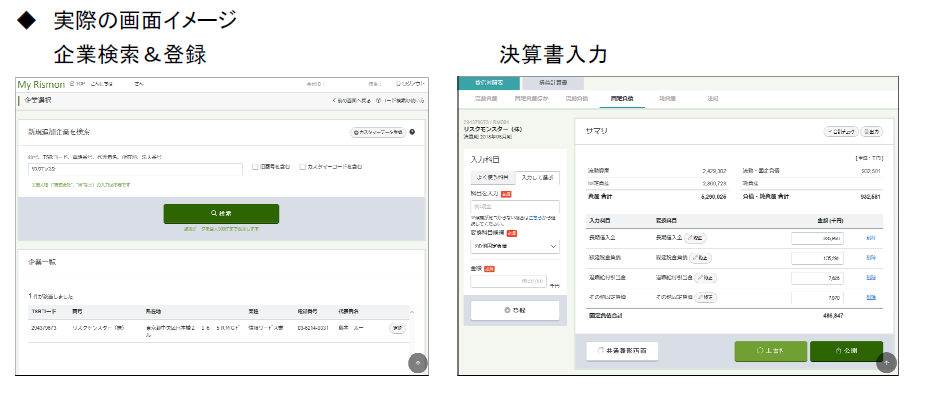Click scroll-to-top arrow in financial input screen
The width and height of the screenshot is (932, 408).
(x=885, y=363)
